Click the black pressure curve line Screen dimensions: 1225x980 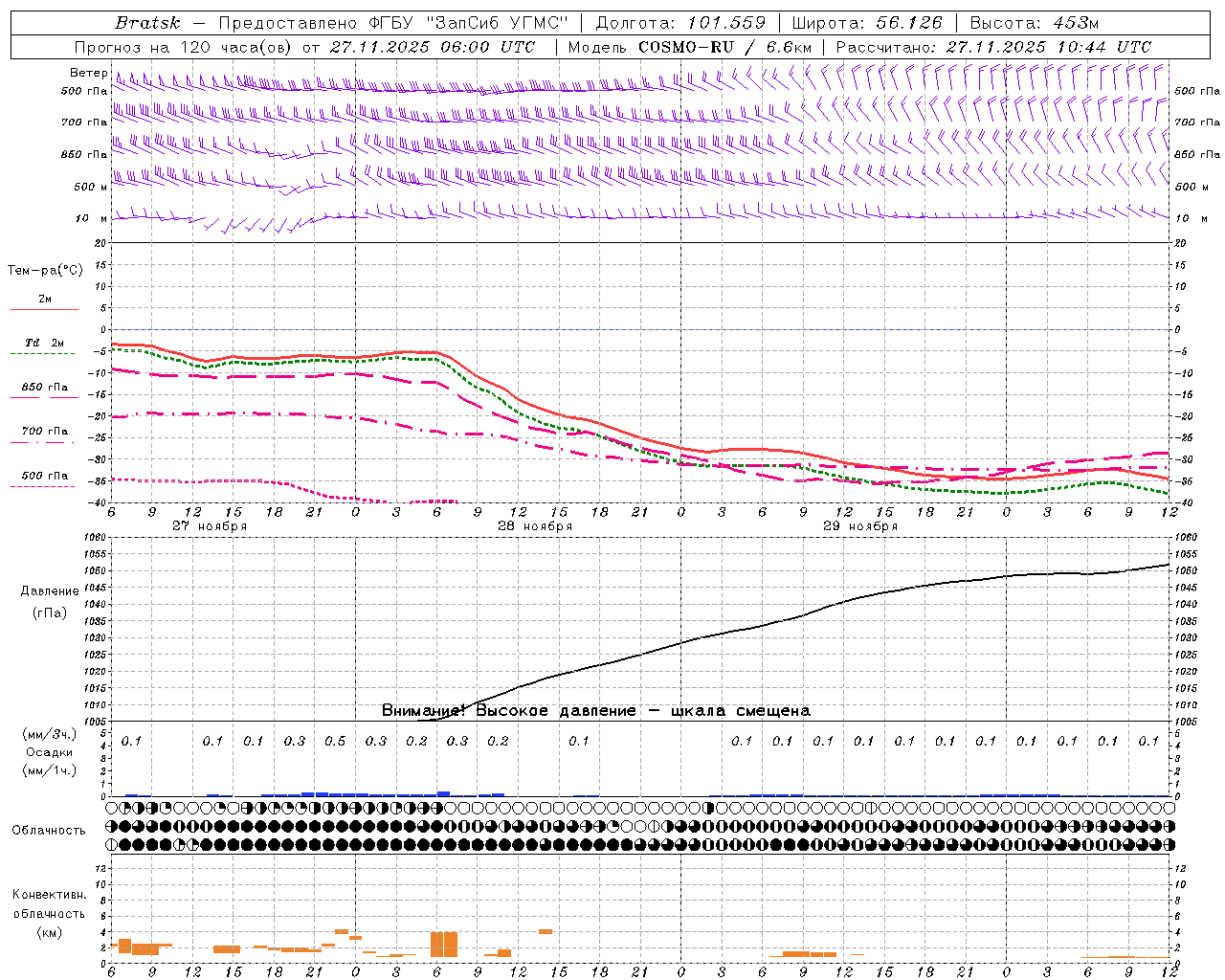tap(804, 616)
